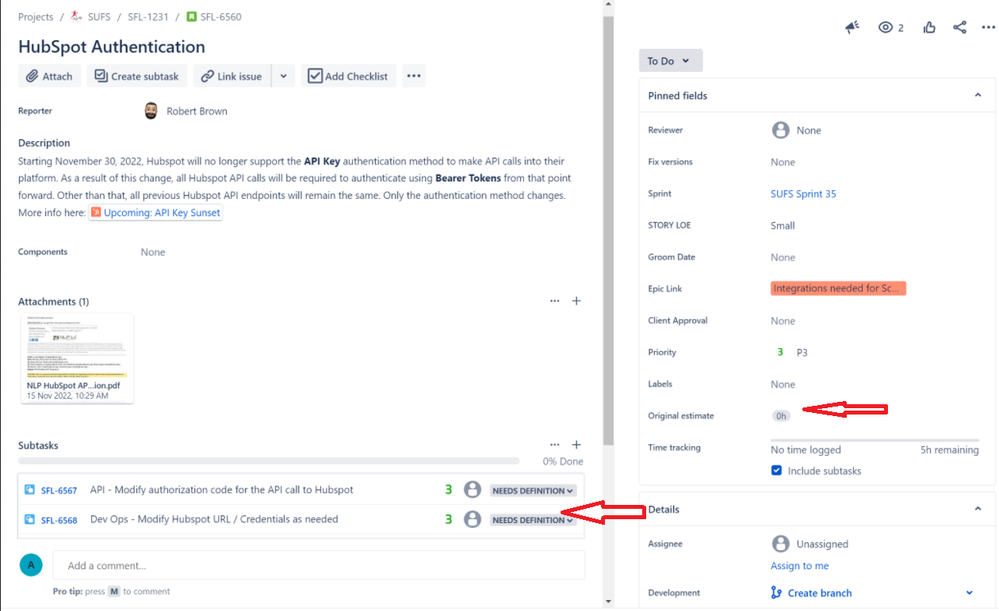This screenshot has width=999, height=611.
Task: Open the dropdown arrow beside Link issue
Action: [284, 76]
